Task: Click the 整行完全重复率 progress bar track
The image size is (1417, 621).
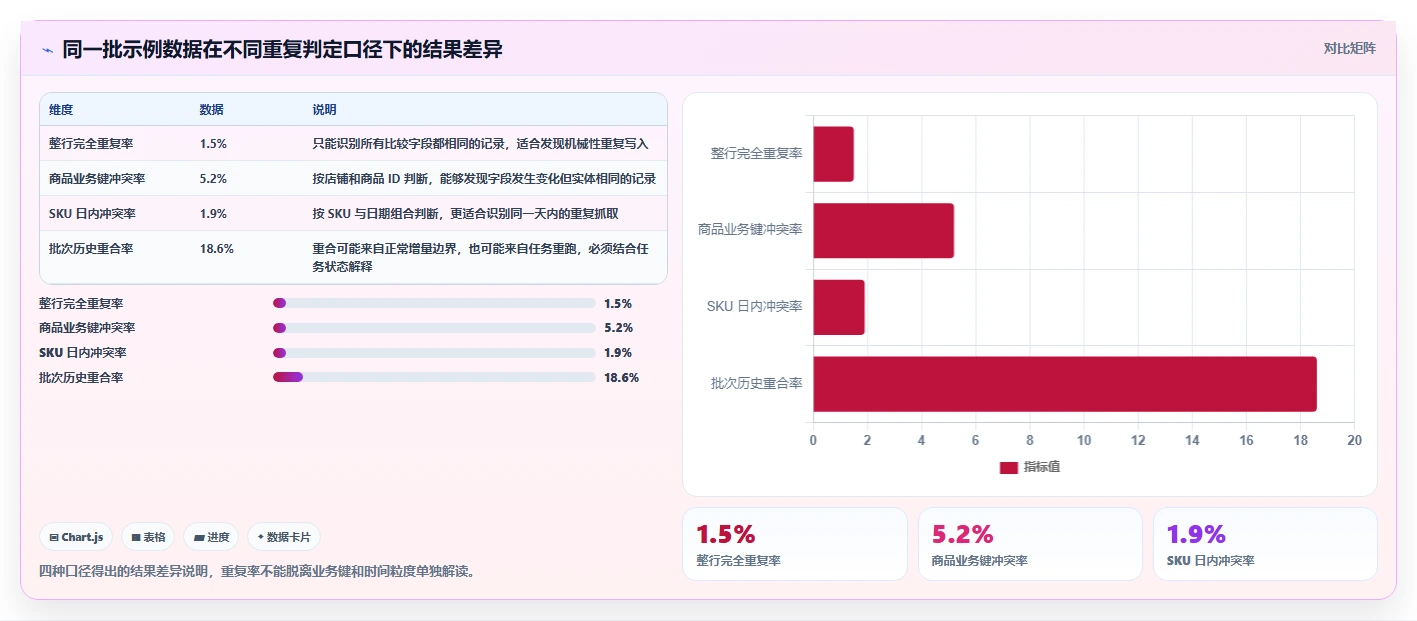Action: [434, 303]
